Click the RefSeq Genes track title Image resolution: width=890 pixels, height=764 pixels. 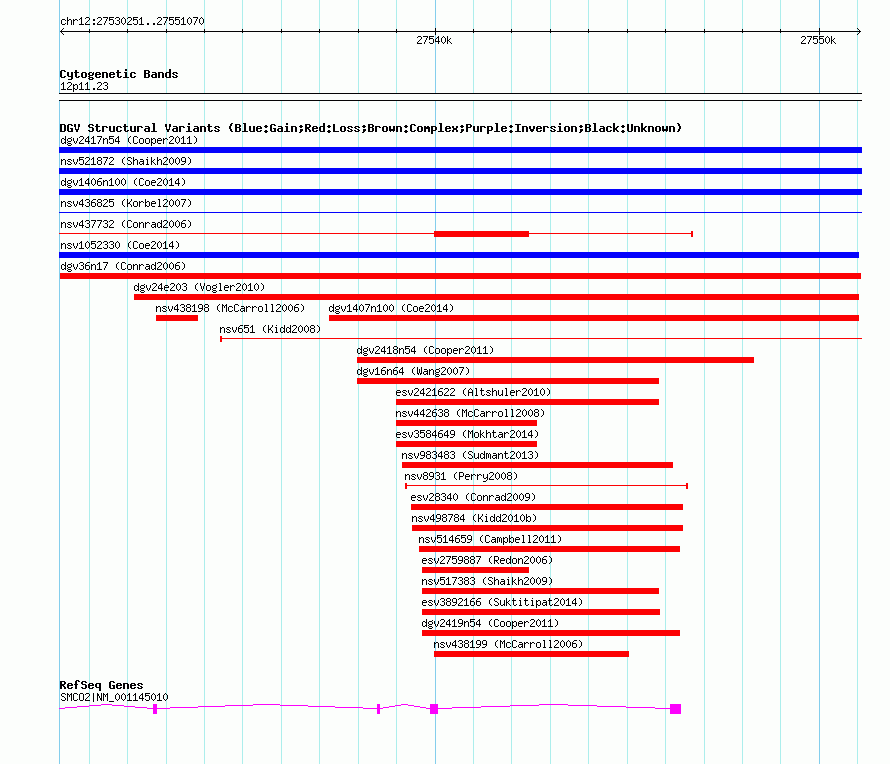101,685
